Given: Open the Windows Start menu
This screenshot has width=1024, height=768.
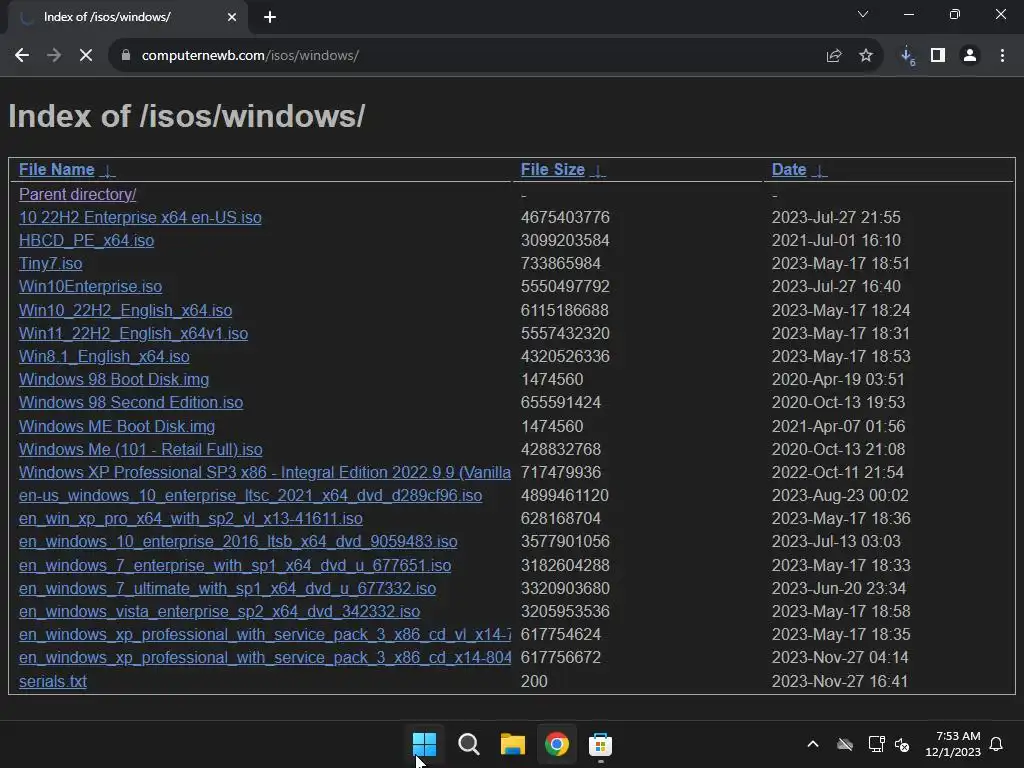Looking at the screenshot, I should (424, 744).
